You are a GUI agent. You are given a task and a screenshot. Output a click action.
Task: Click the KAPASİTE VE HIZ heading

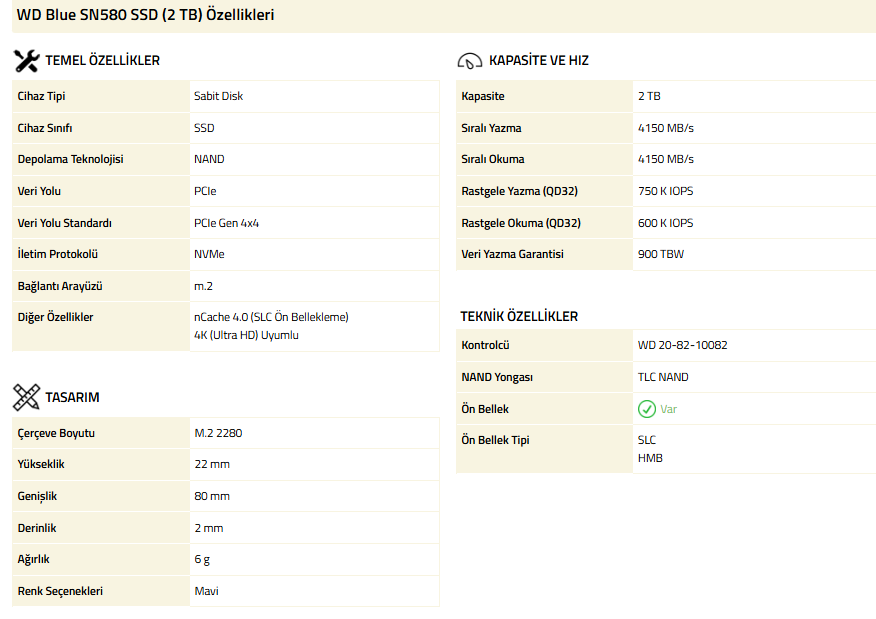[x=539, y=60]
